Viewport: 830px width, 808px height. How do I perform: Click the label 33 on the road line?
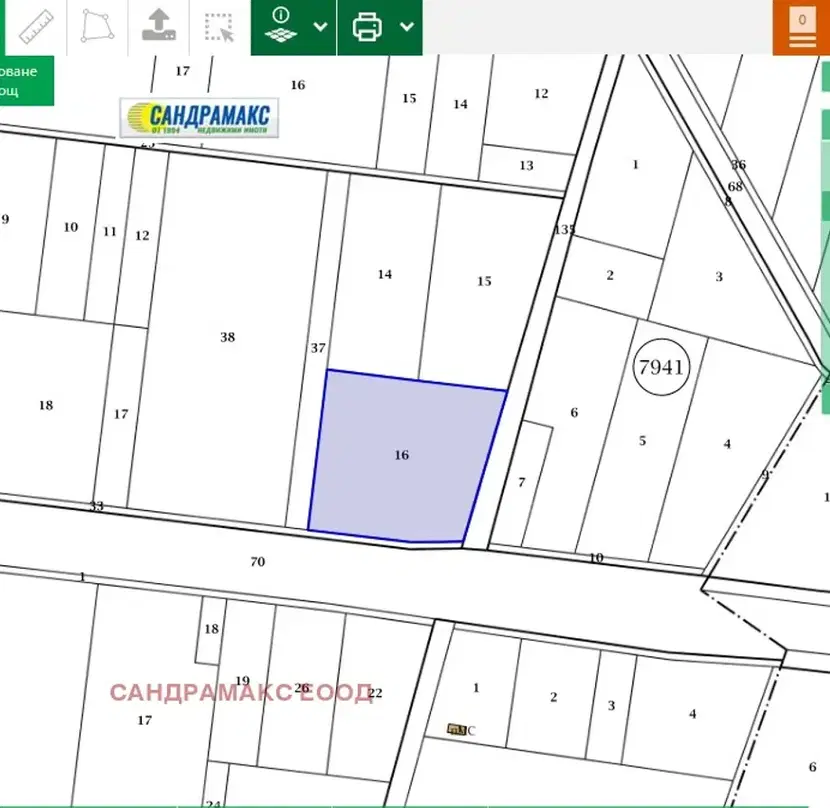tap(96, 506)
